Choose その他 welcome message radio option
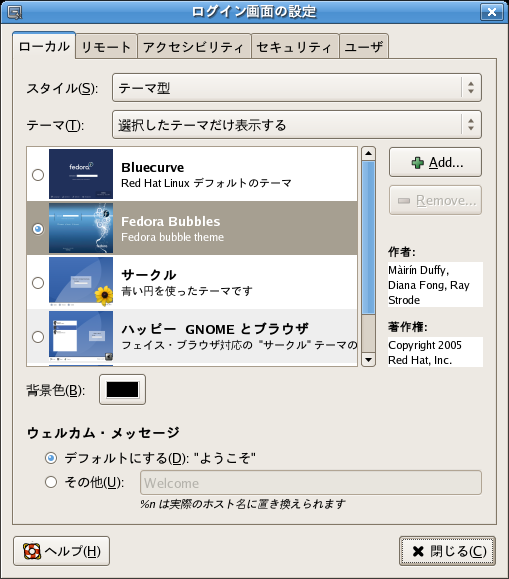The image size is (509, 579). 51,482
